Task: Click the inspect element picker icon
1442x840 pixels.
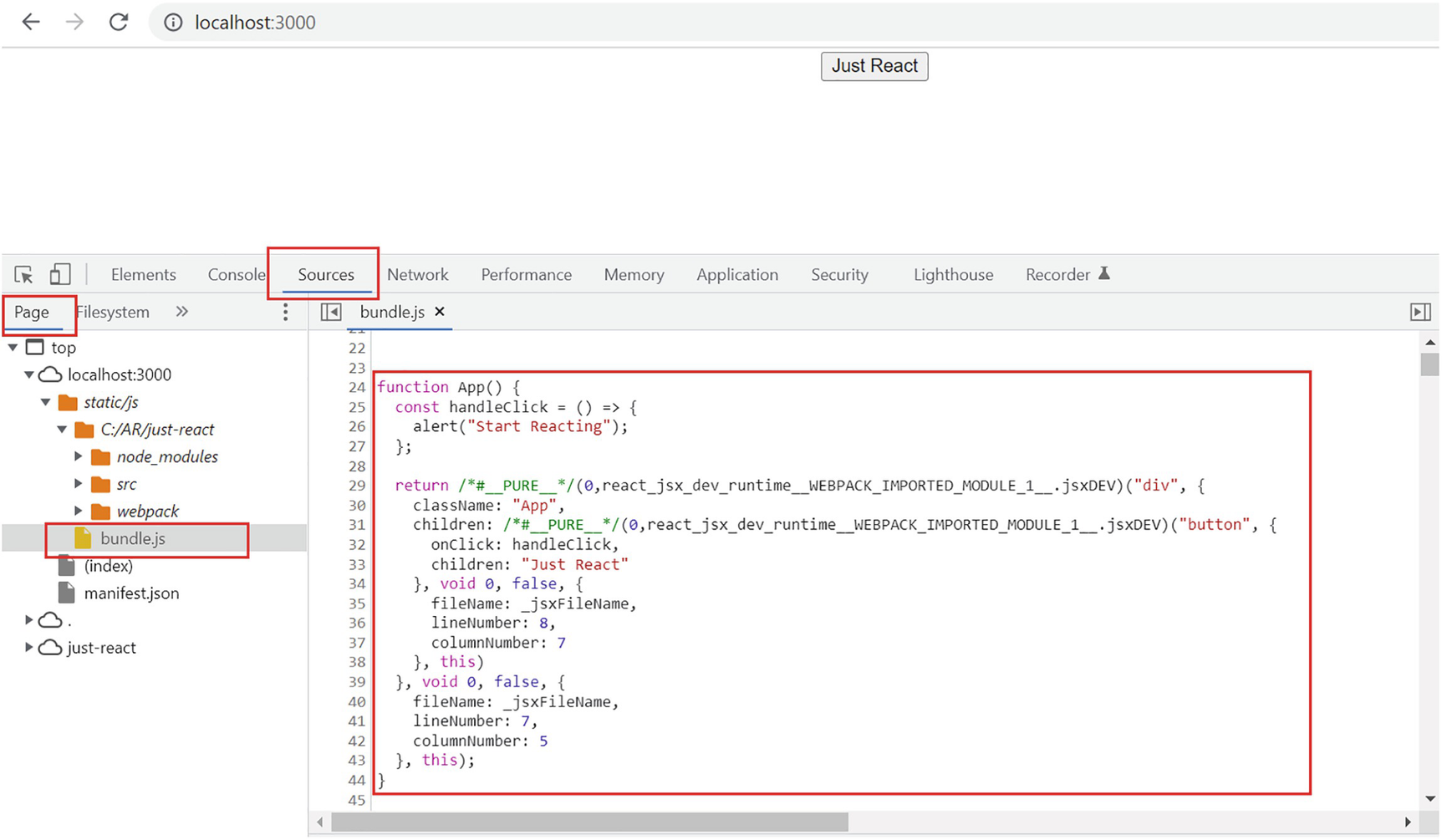Action: coord(23,274)
